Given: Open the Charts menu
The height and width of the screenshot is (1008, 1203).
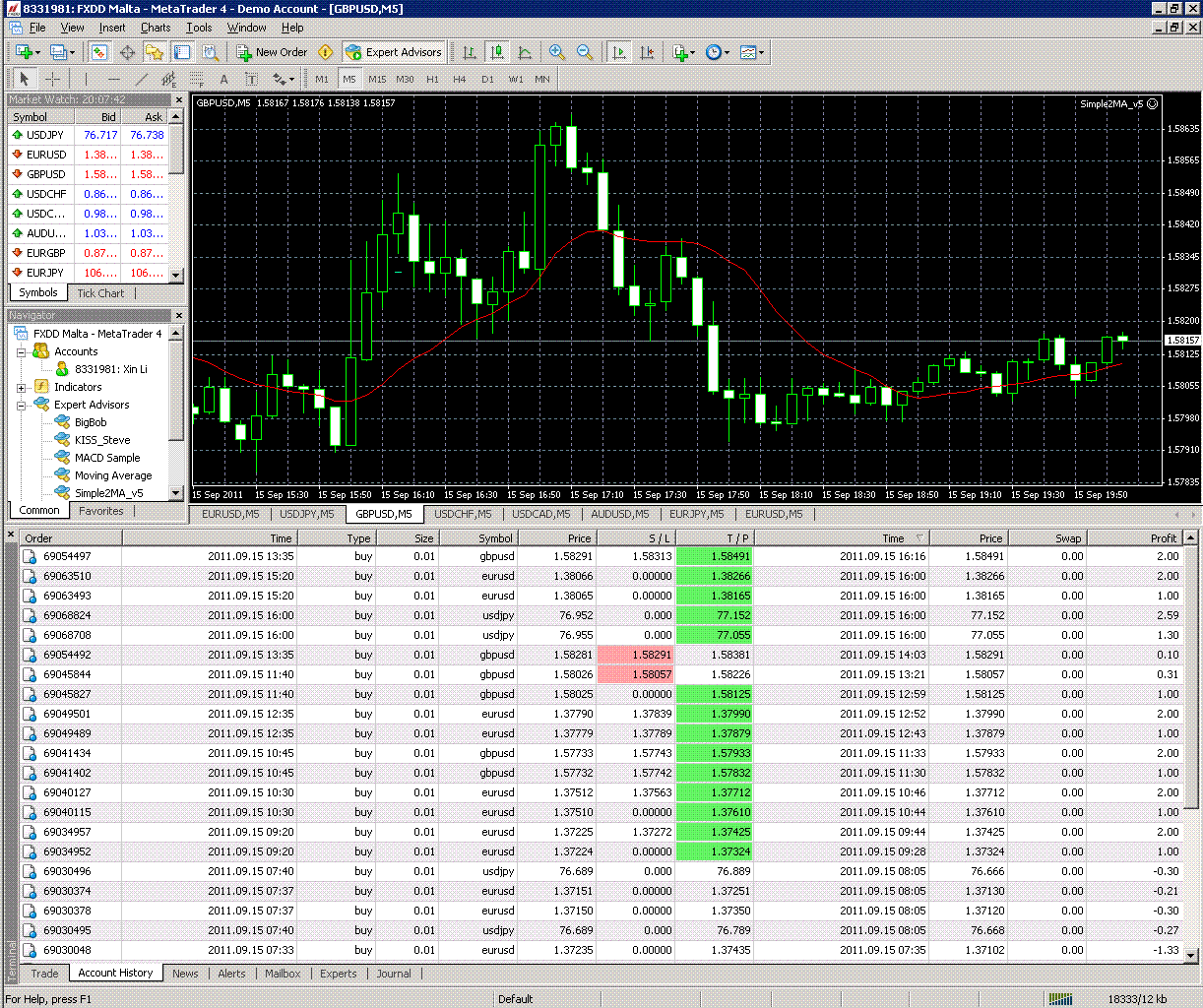Looking at the screenshot, I should tap(156, 28).
